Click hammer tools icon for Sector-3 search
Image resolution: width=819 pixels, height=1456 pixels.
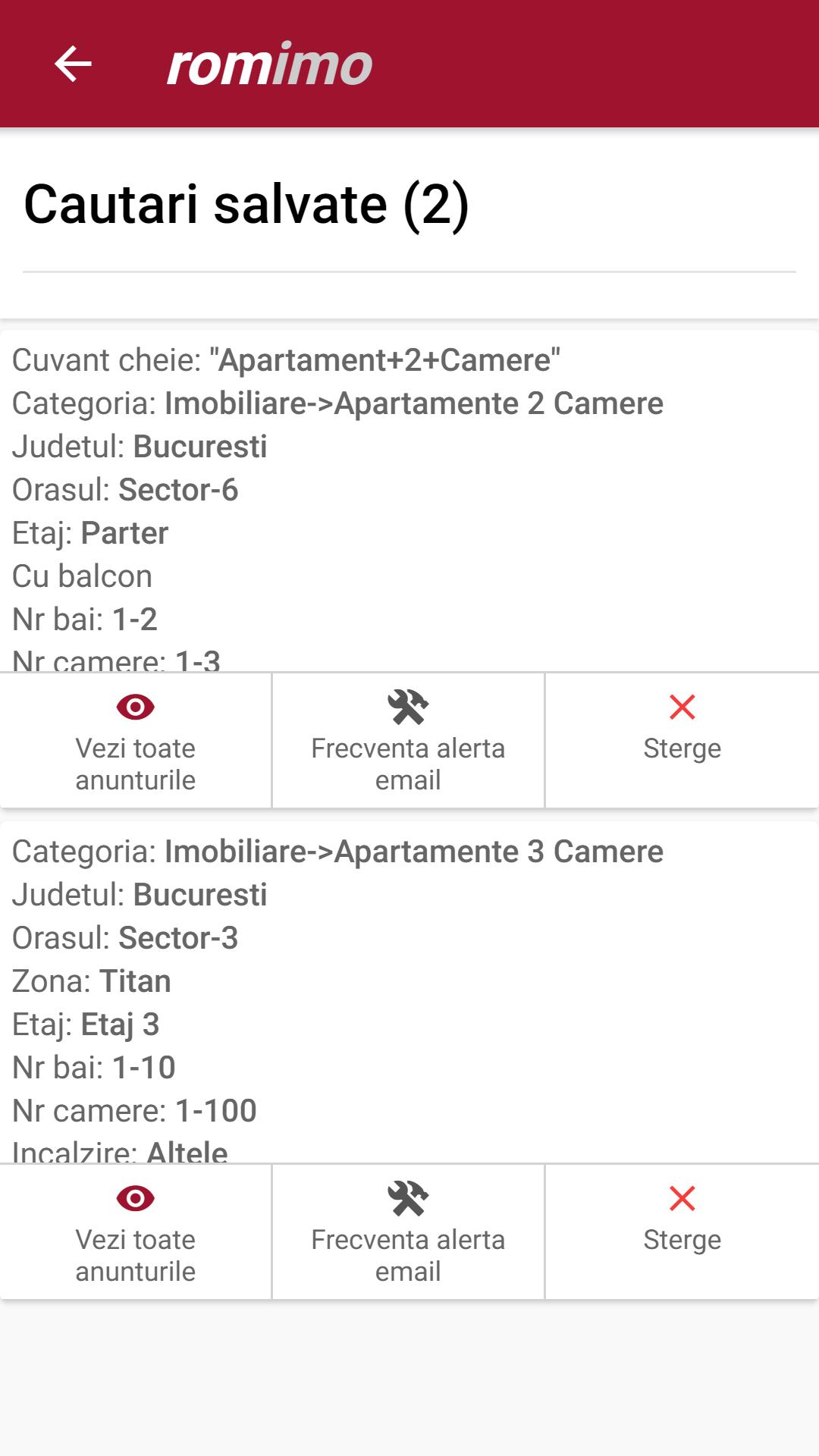pos(408,1198)
